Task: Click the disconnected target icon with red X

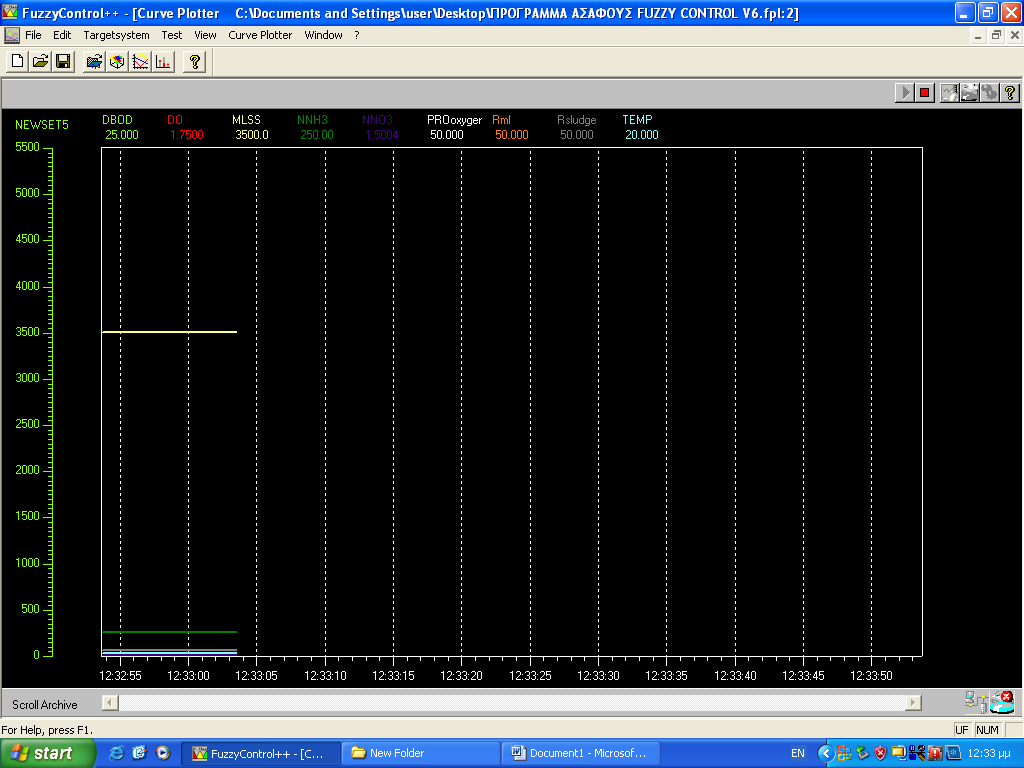Action: [1002, 702]
